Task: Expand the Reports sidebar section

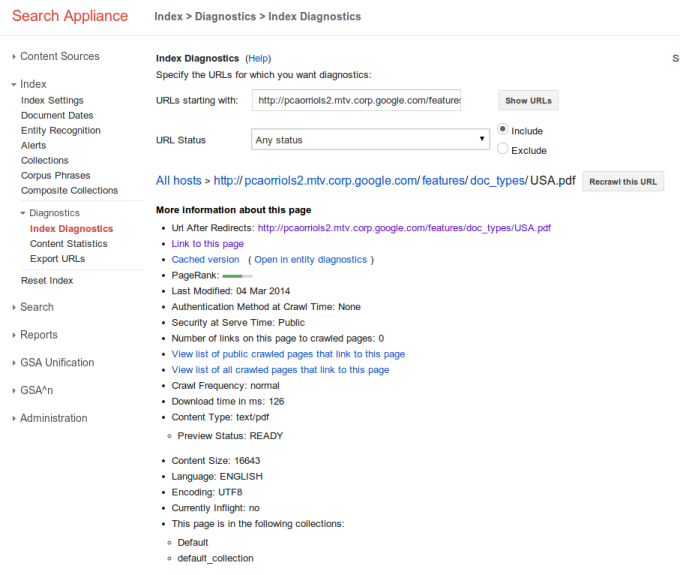Action: (39, 335)
